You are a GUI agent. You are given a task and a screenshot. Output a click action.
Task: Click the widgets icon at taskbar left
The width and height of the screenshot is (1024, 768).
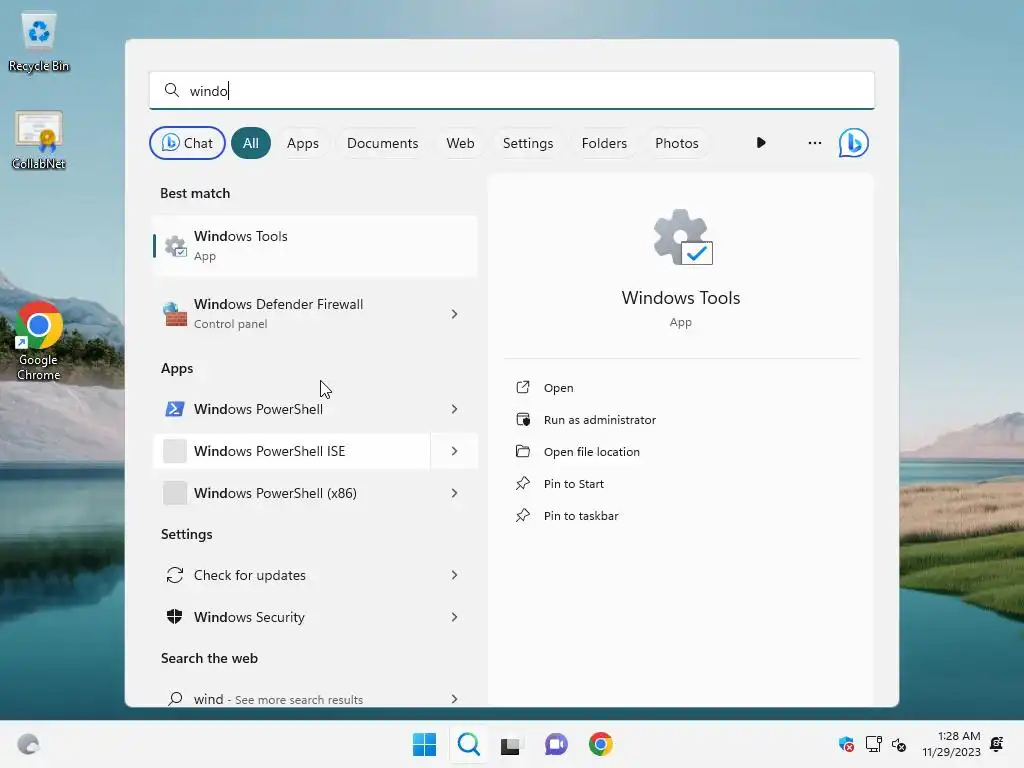(x=28, y=744)
